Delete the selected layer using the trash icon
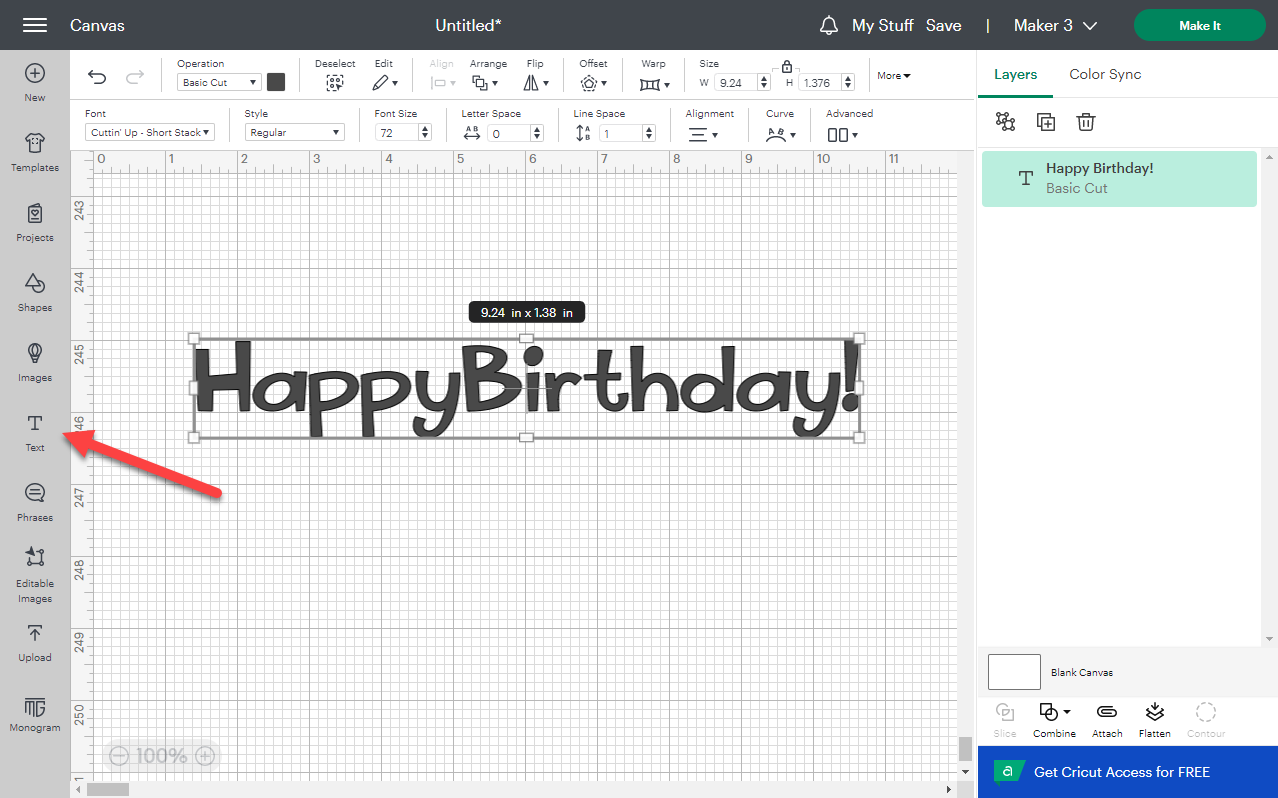Image resolution: width=1278 pixels, height=798 pixels. click(x=1086, y=121)
